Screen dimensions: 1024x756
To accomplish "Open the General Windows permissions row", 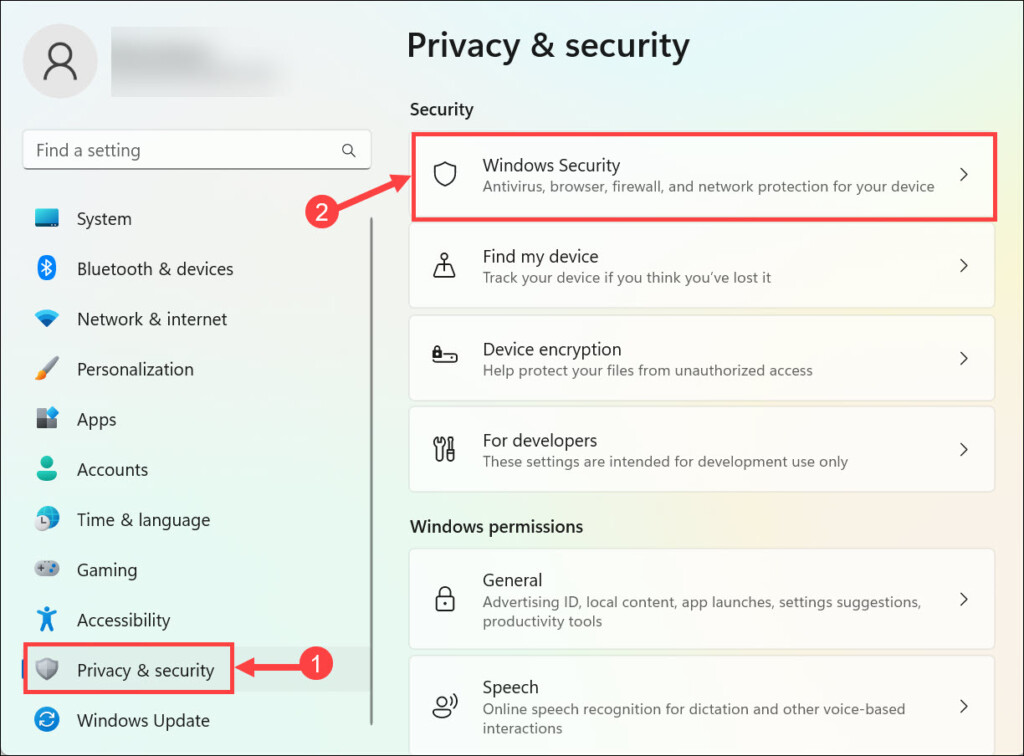I will click(x=700, y=599).
